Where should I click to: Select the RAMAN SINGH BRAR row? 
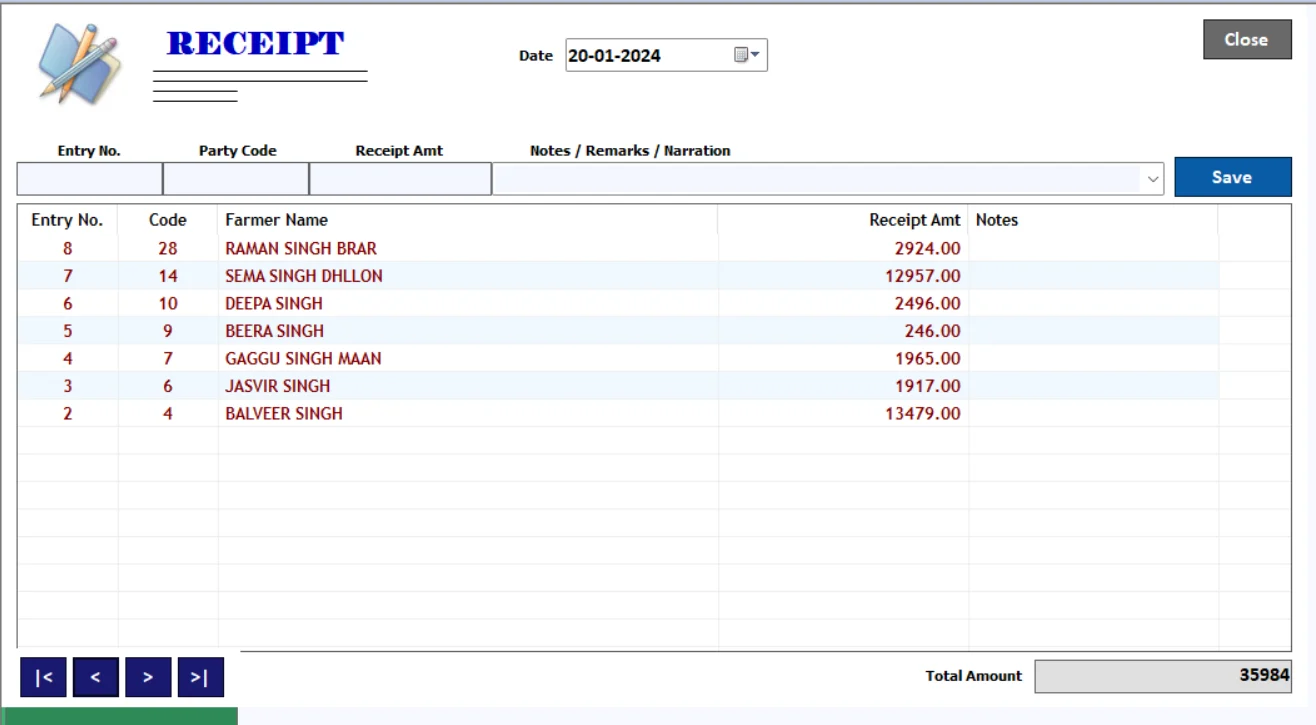pos(618,248)
